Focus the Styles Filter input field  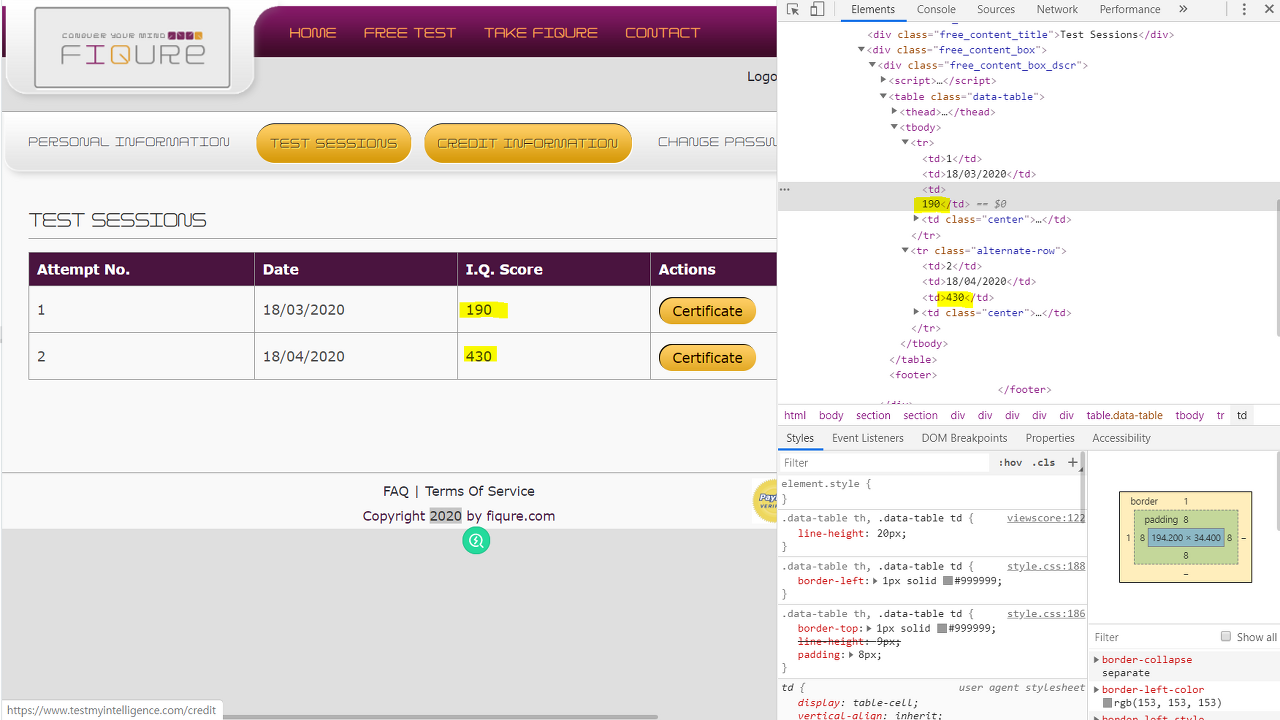(885, 463)
